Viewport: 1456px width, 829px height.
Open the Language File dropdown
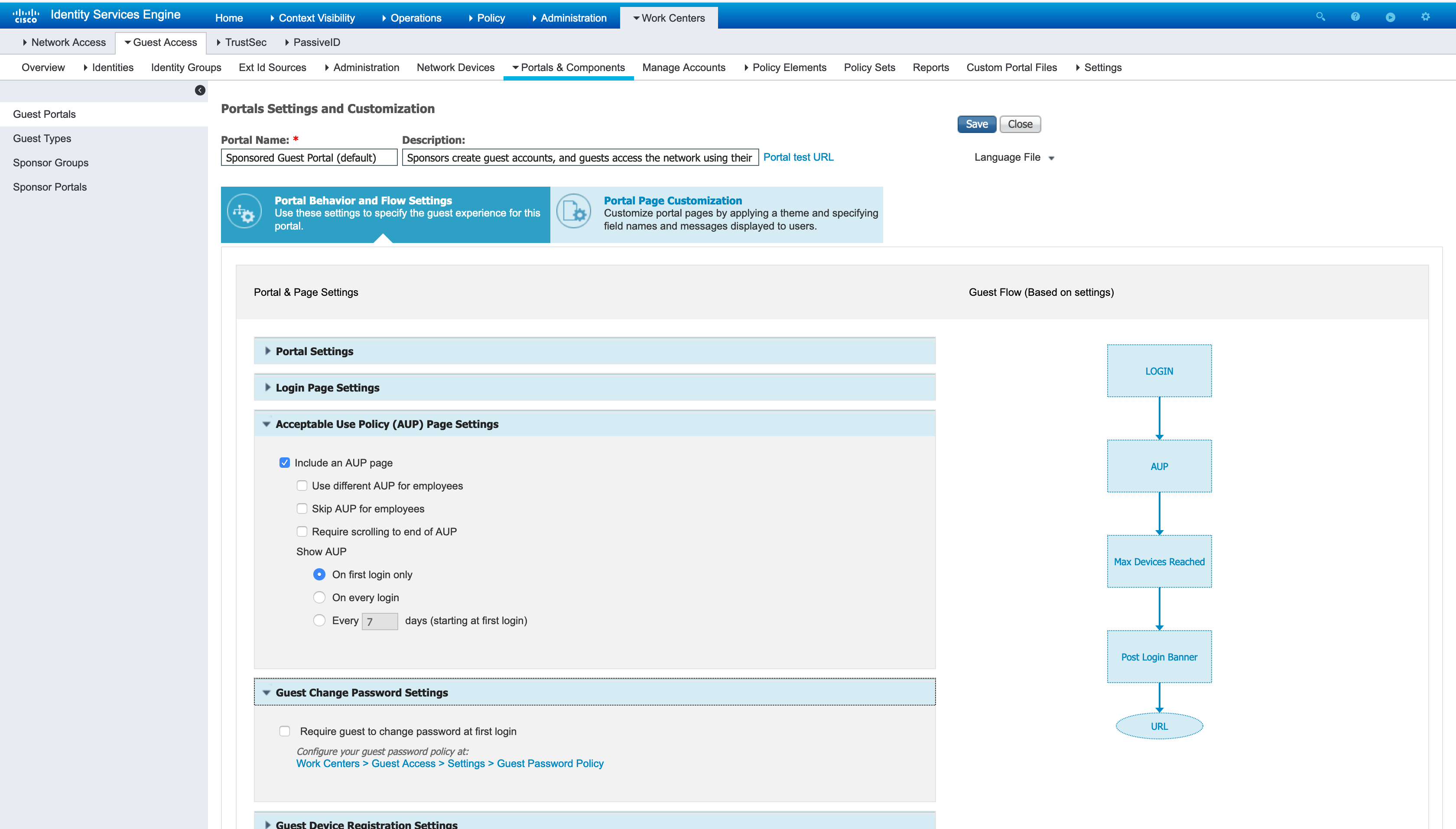(x=1014, y=157)
